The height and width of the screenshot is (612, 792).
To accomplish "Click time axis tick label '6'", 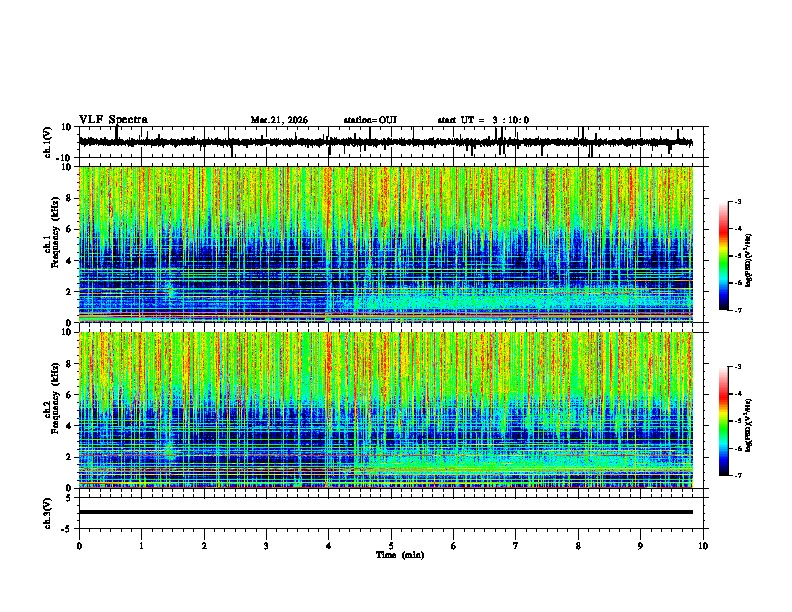I will 454,546.
